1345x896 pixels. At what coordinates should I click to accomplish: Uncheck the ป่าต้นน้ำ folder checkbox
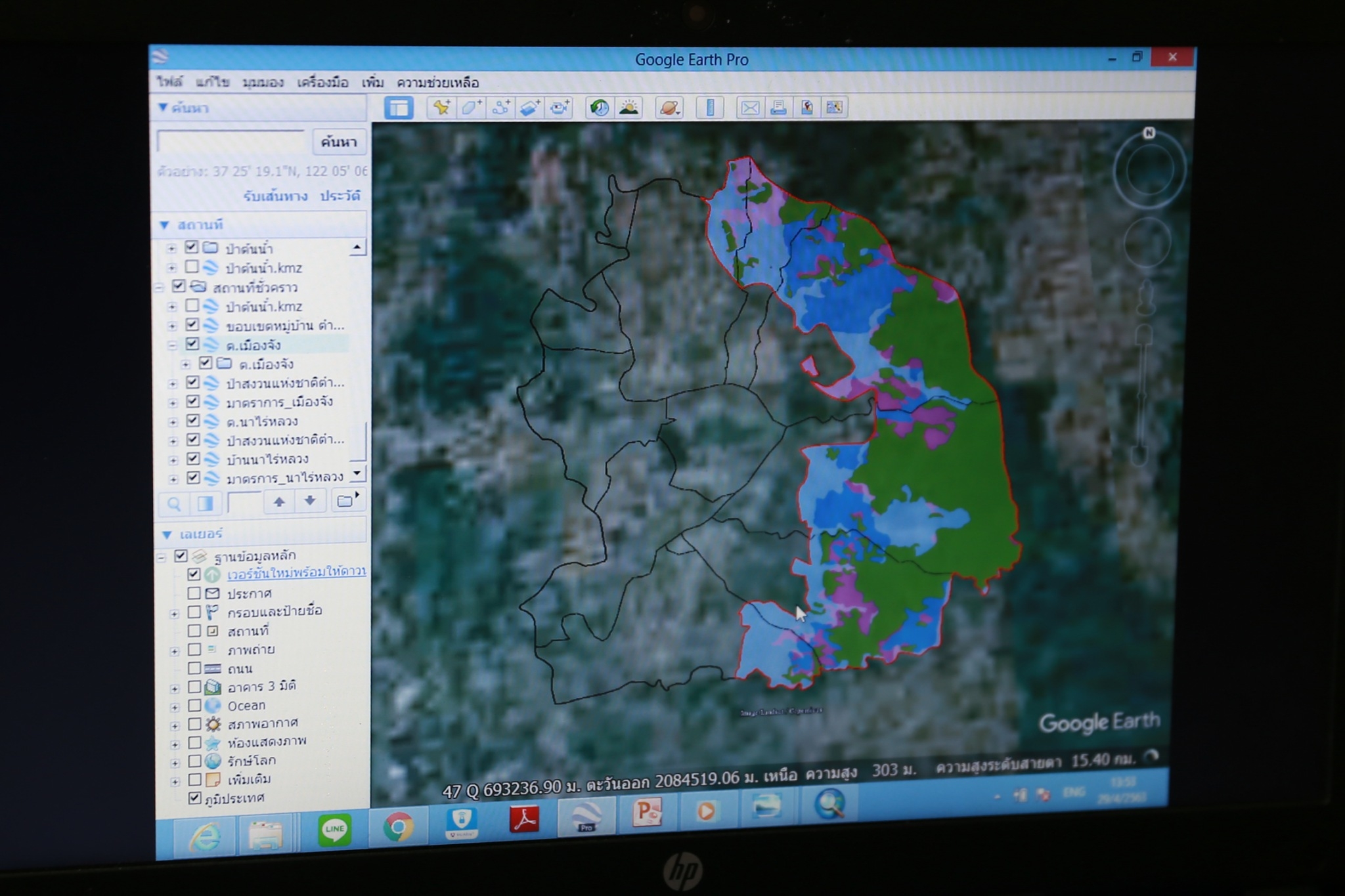pos(191,247)
